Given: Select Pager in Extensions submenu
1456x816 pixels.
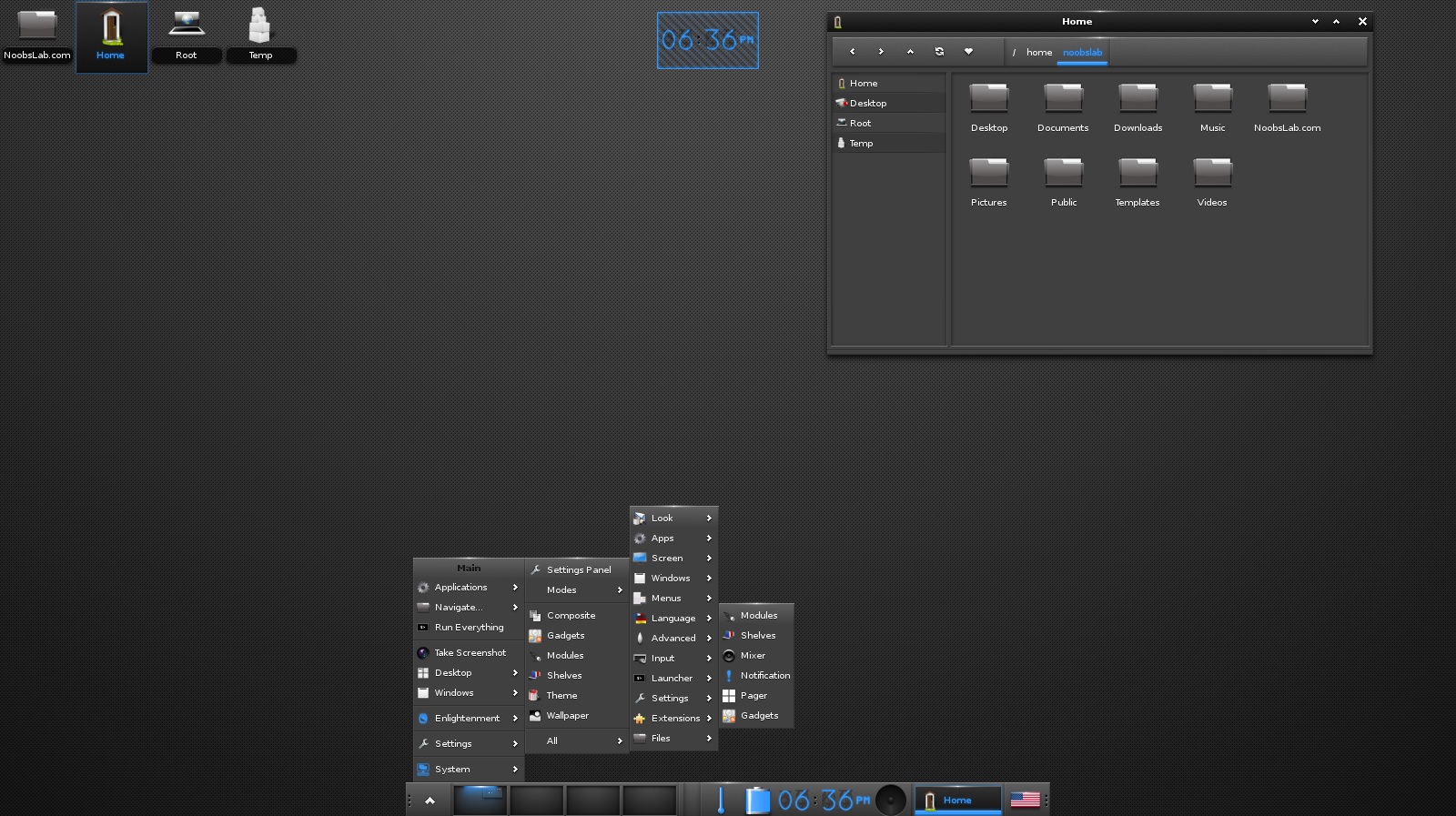Looking at the screenshot, I should 756,695.
